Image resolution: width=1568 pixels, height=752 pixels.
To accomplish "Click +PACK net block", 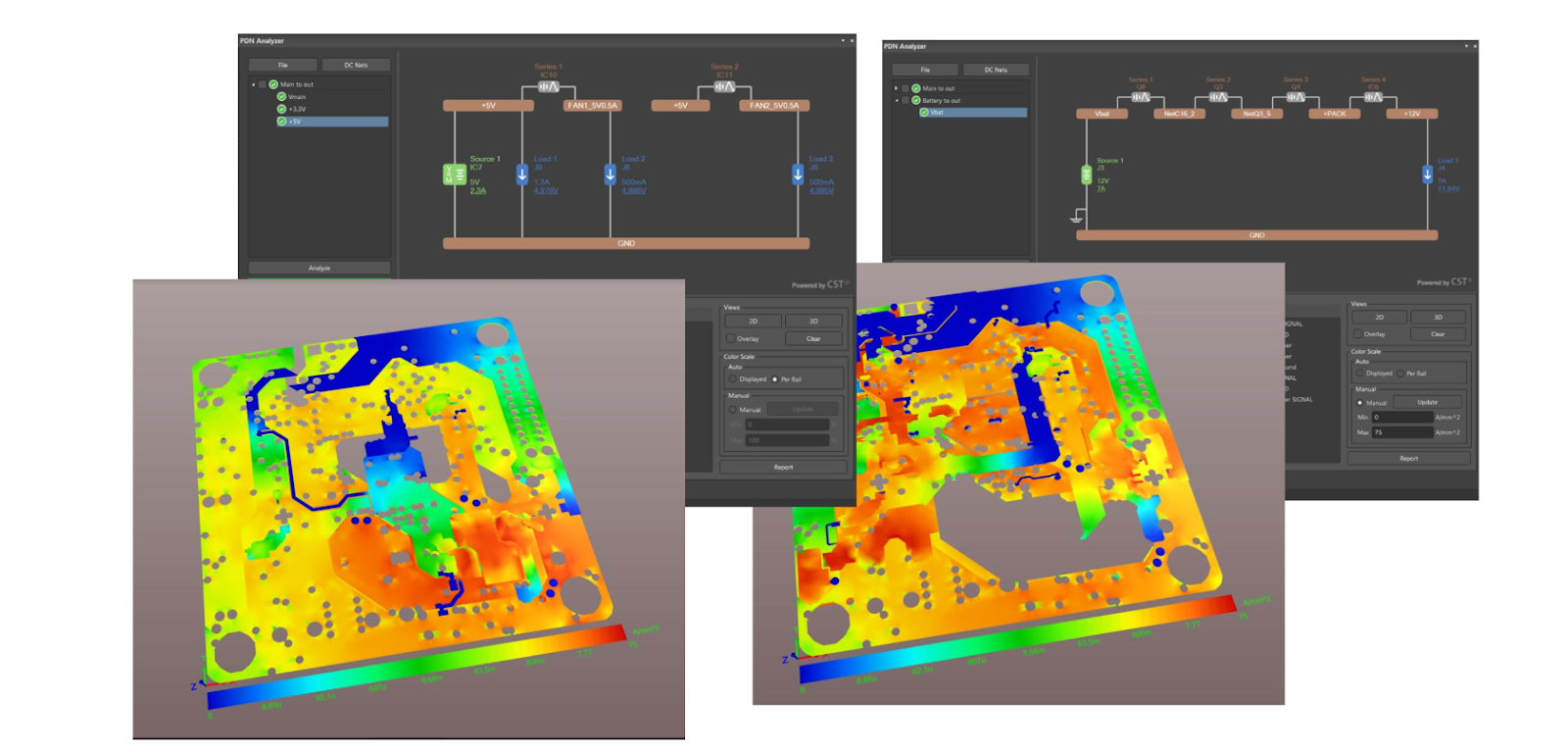I will coord(1335,114).
